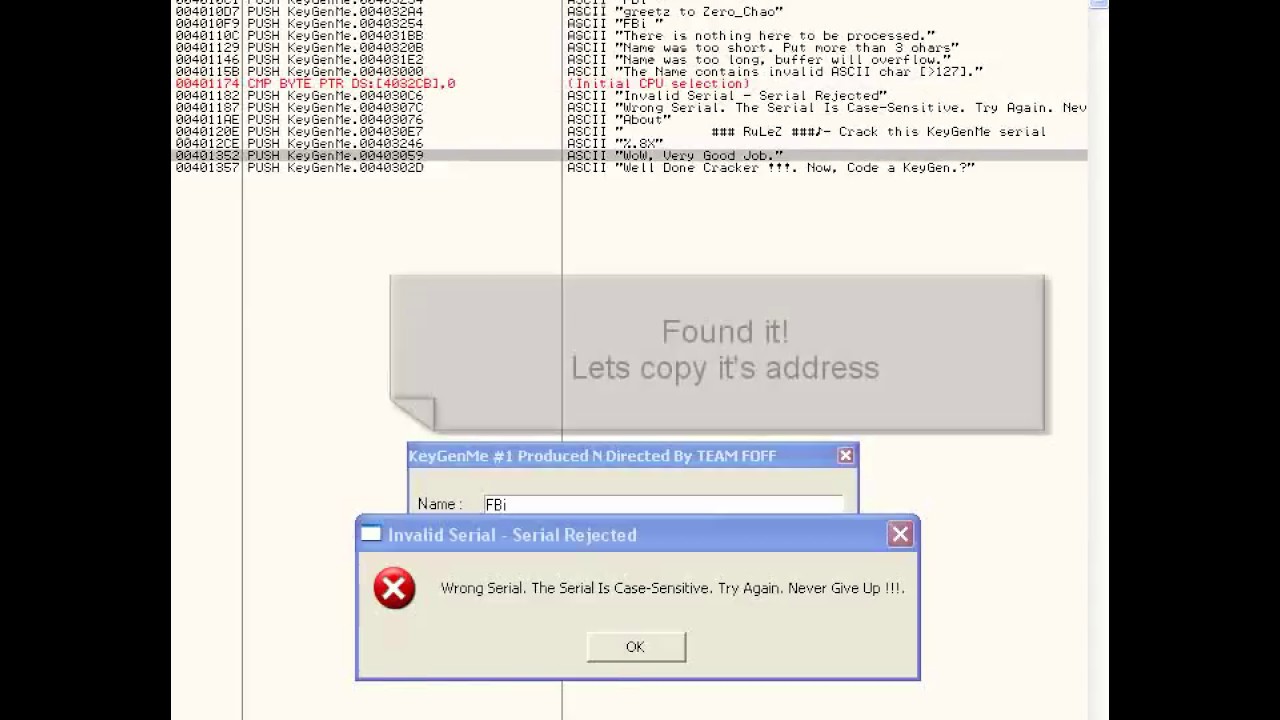This screenshot has height=720, width=1280.
Task: Click PUSH KeyGenMe.00403000 instruction
Action: [x=335, y=72]
